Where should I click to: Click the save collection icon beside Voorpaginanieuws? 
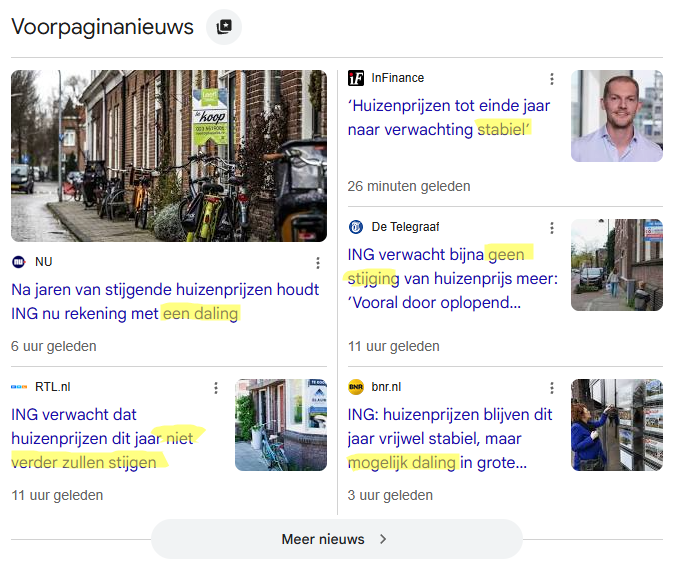point(224,27)
